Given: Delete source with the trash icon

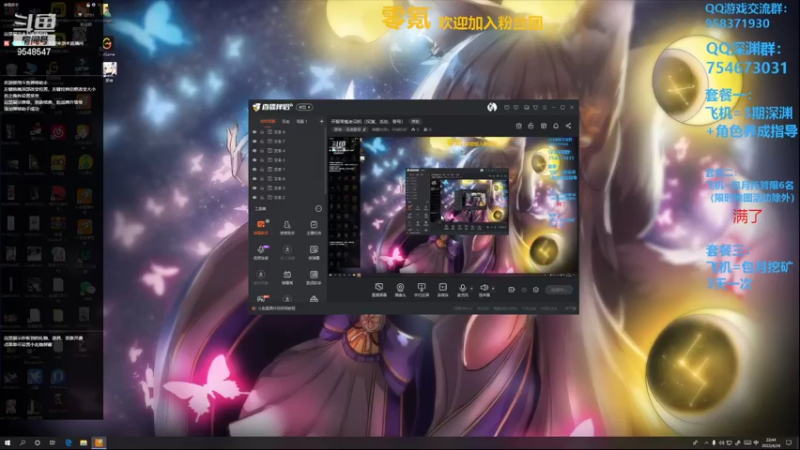Looking at the screenshot, I should point(519,126).
